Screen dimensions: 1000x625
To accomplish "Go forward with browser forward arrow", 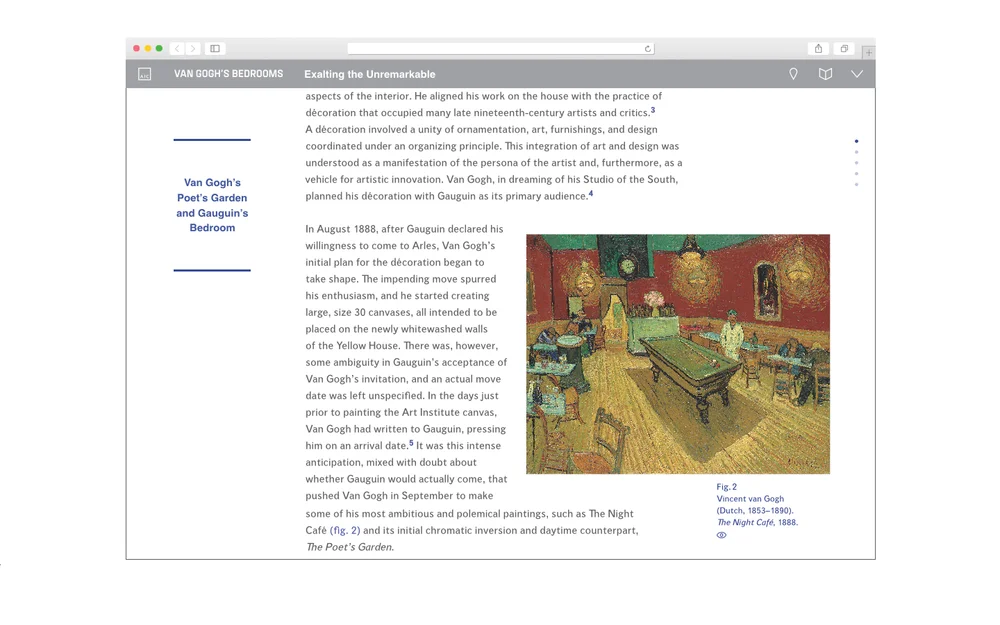I will click(x=193, y=48).
